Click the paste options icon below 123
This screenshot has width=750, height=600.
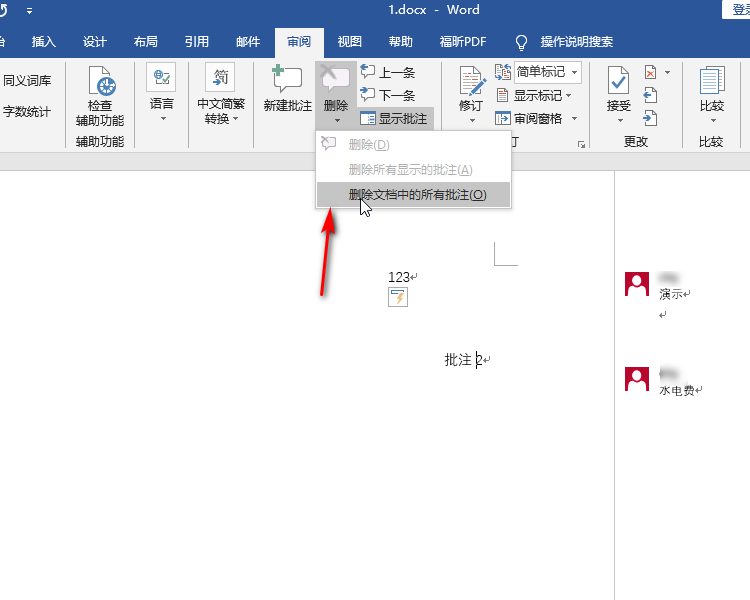click(398, 297)
